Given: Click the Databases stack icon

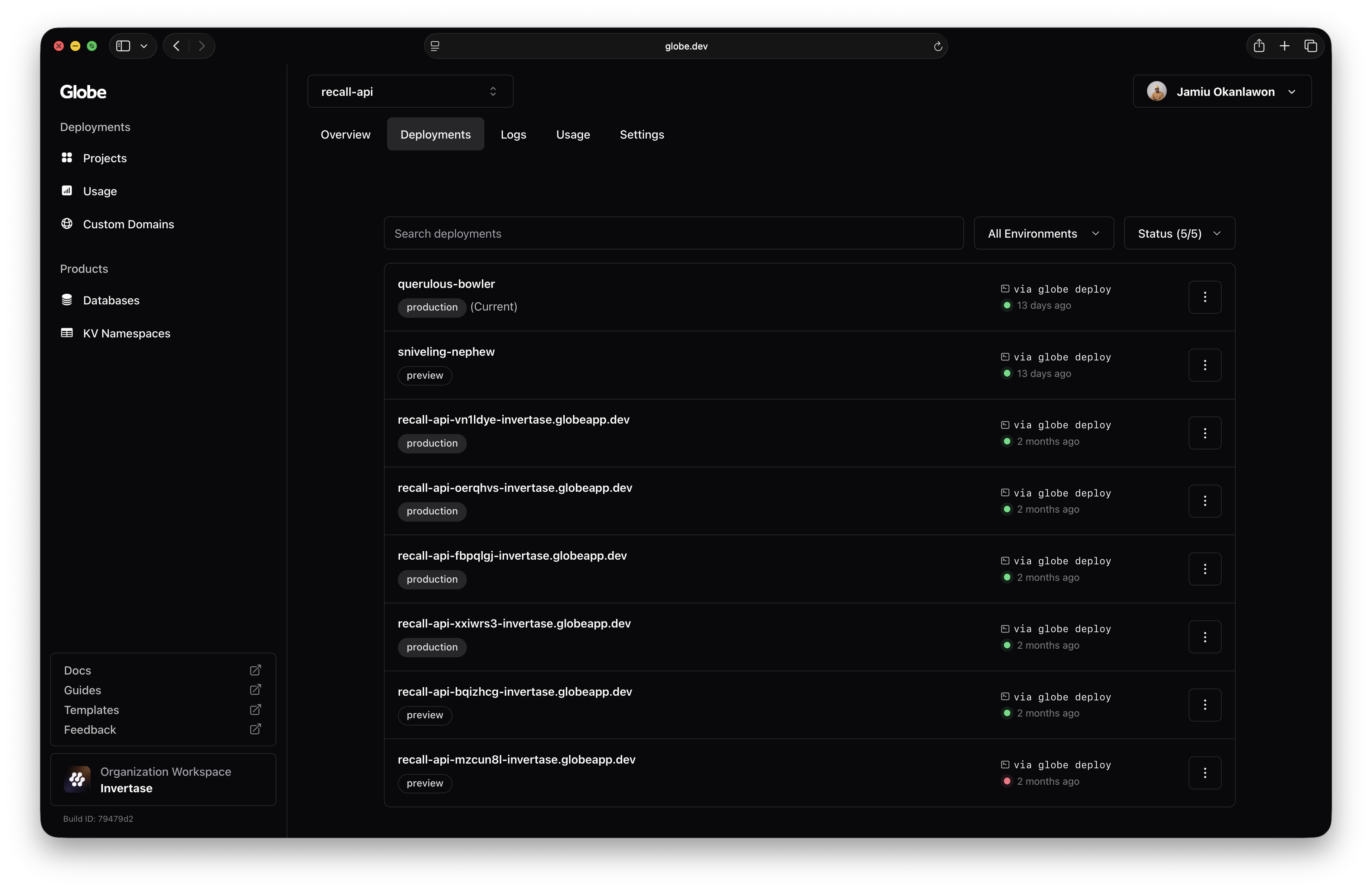Looking at the screenshot, I should click(x=67, y=300).
